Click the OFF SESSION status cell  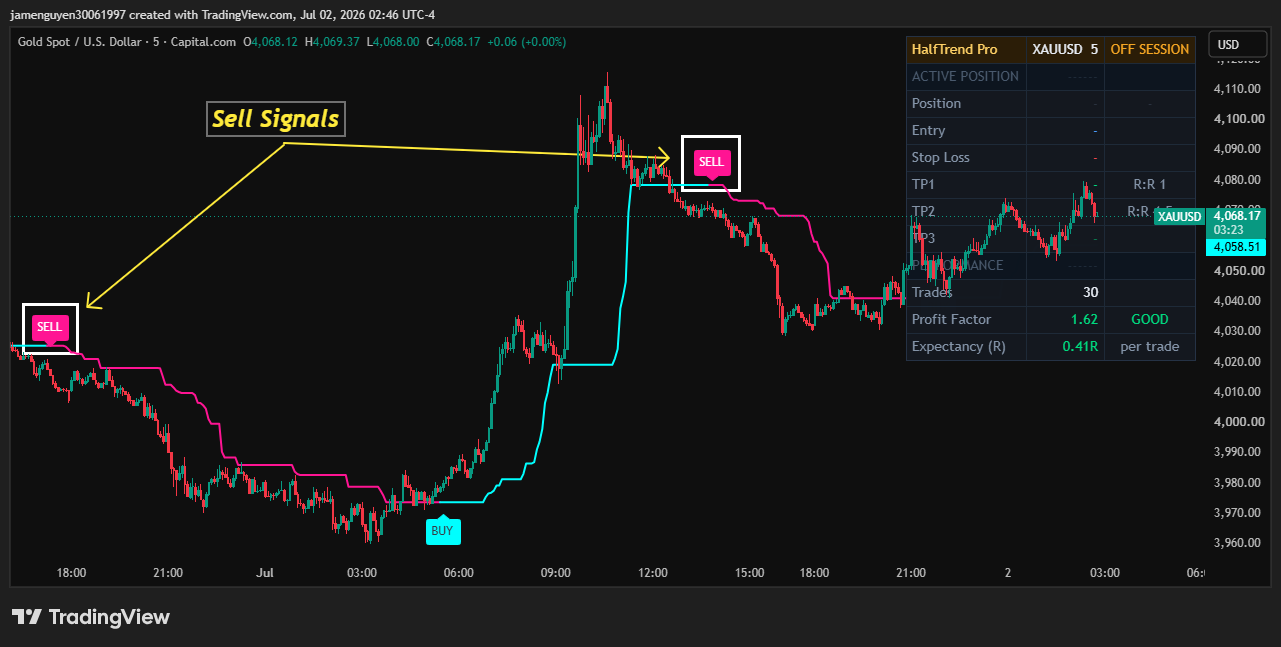1150,49
